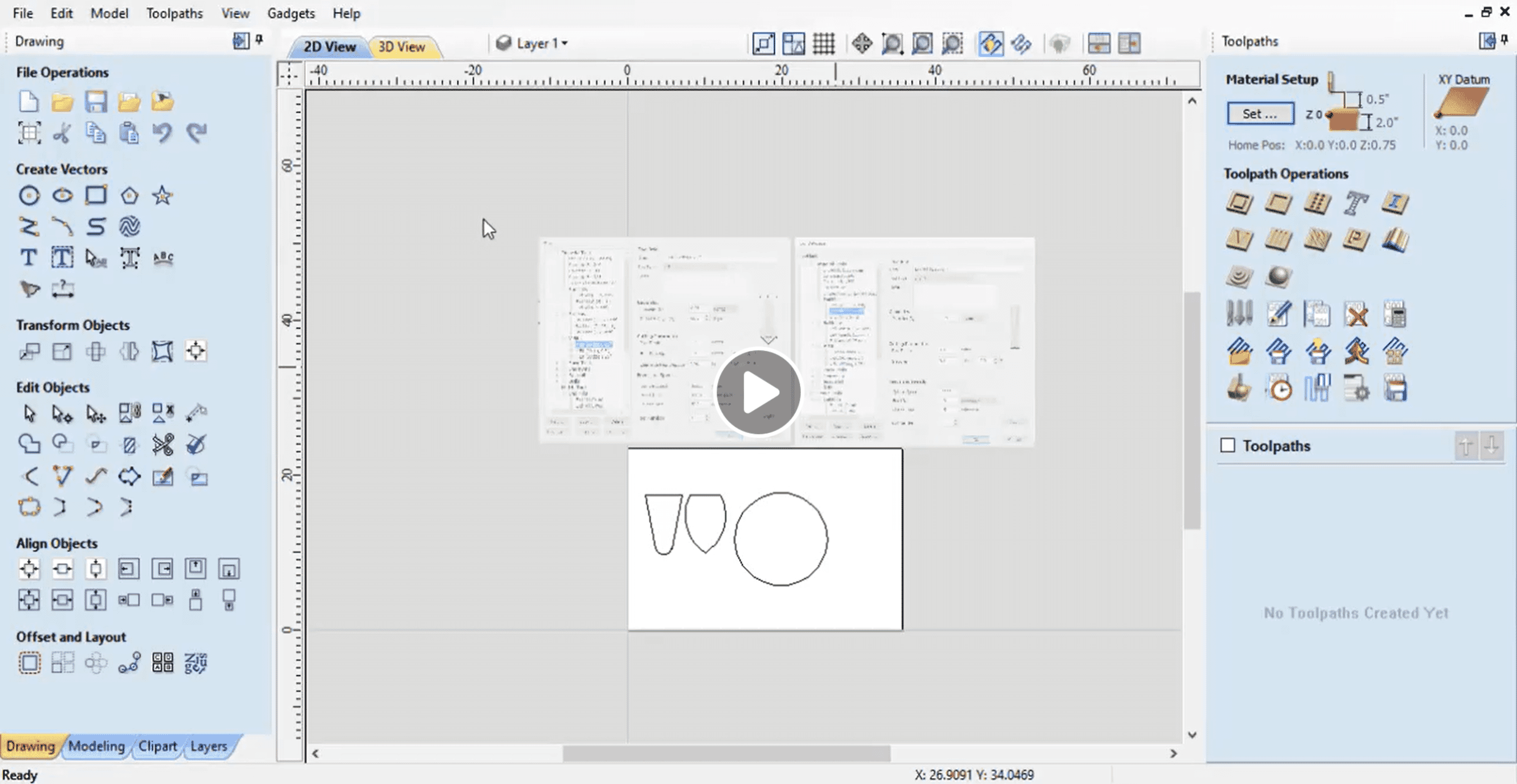Select the Draw Circle tool
This screenshot has width=1517, height=784.
pyautogui.click(x=29, y=196)
